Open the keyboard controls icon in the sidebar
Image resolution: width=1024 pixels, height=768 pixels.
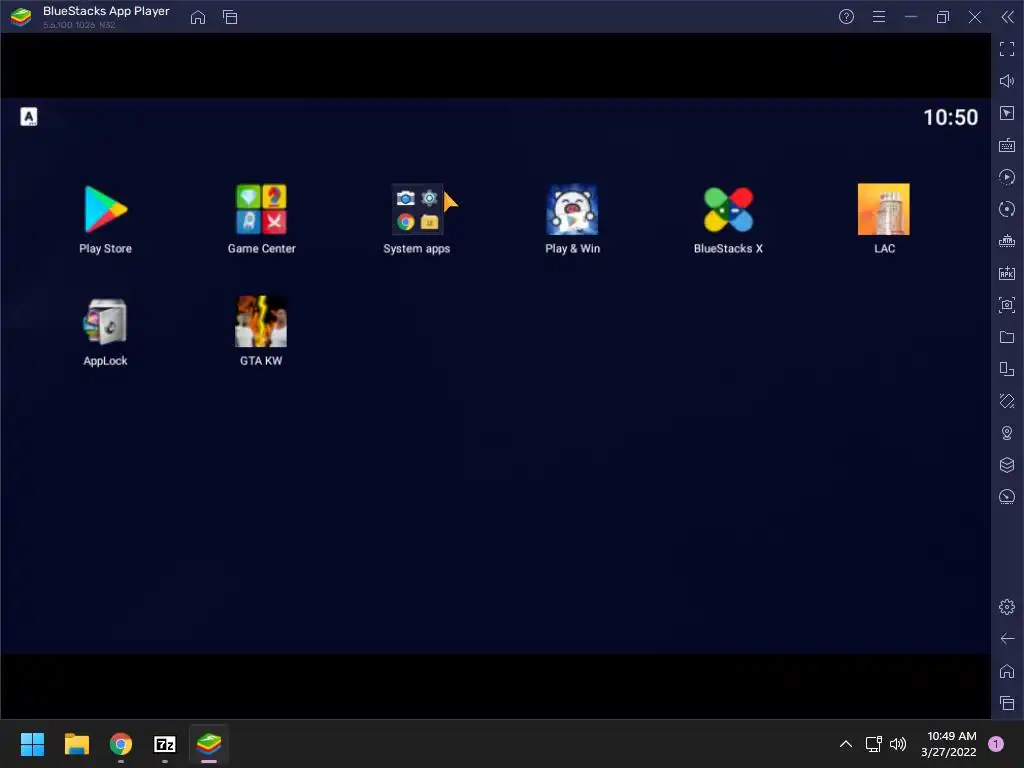[1007, 145]
